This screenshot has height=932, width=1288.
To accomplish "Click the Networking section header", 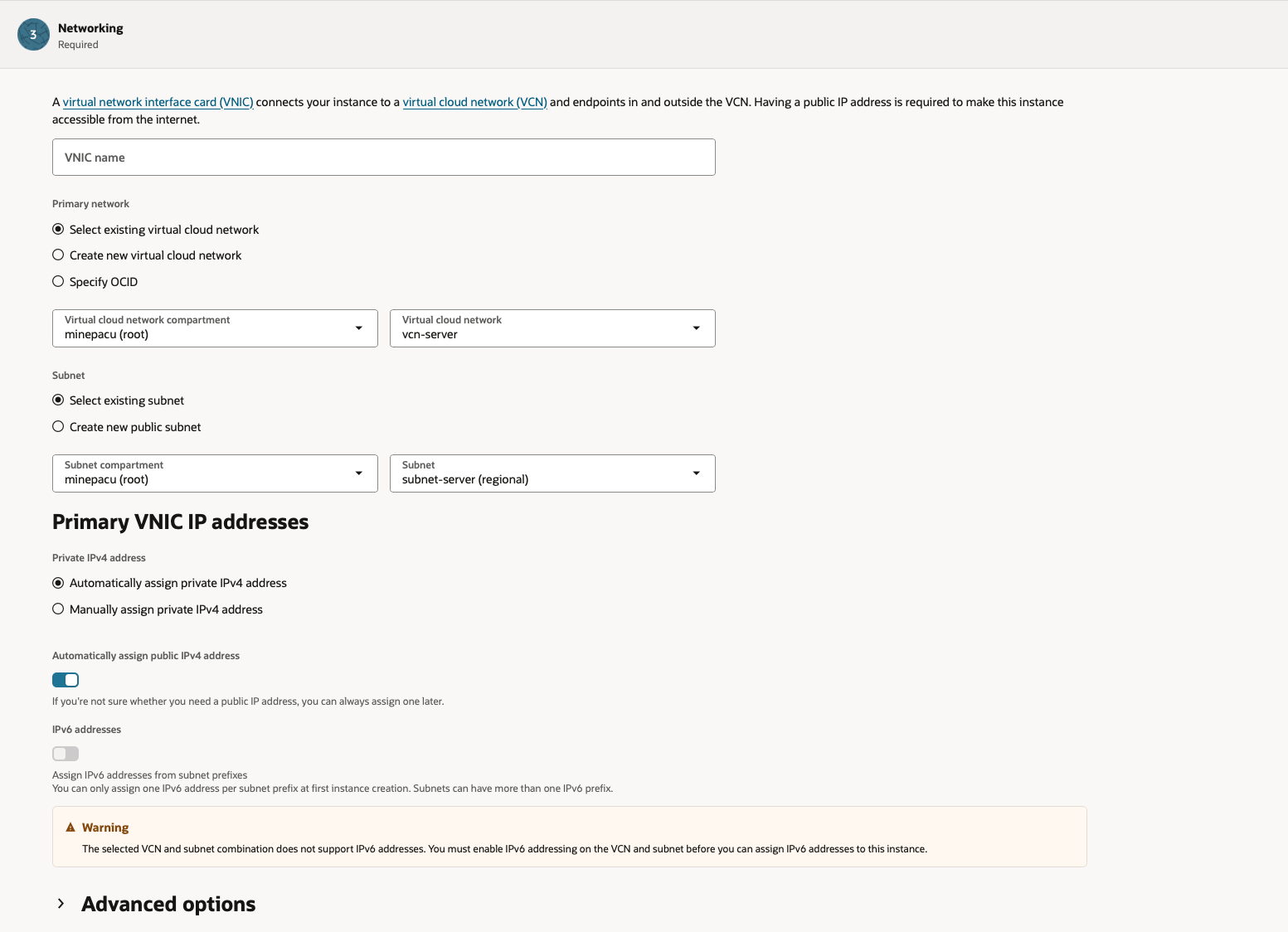I will point(90,28).
